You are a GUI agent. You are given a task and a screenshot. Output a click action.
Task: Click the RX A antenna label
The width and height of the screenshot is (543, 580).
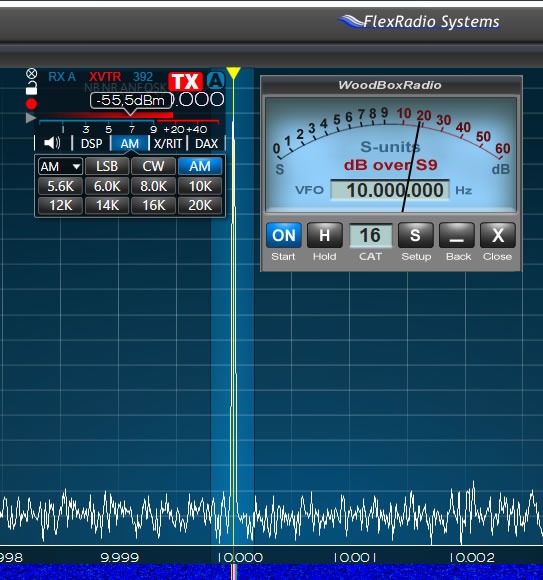(x=62, y=77)
